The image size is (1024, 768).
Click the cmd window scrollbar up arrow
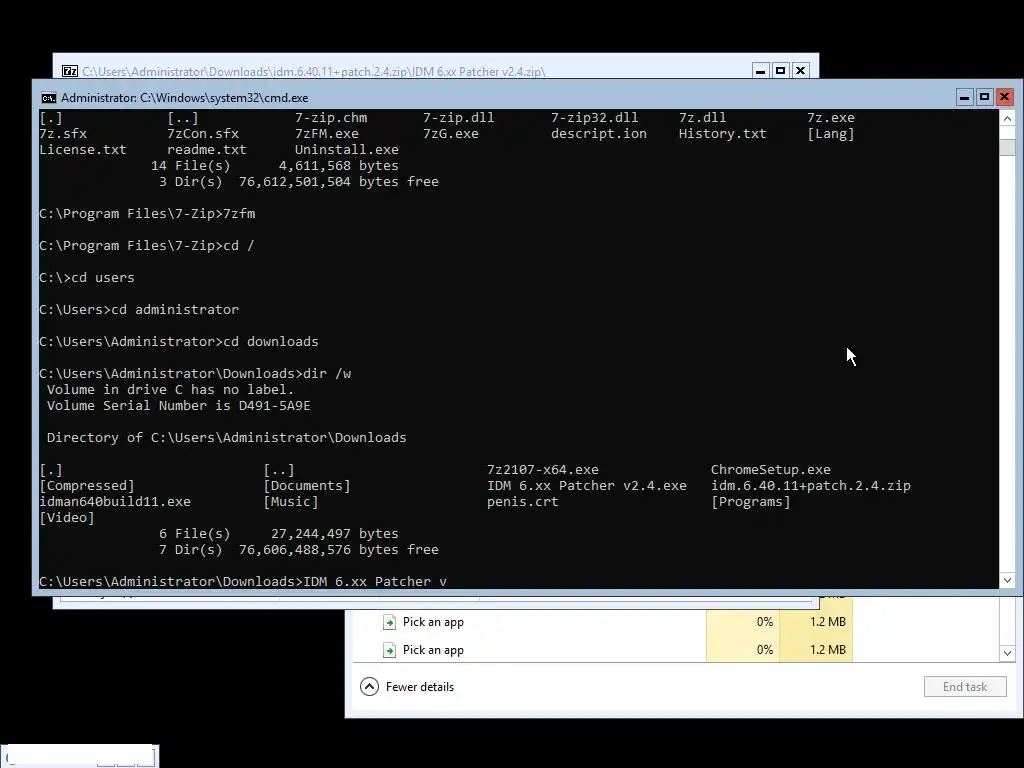click(x=1007, y=118)
